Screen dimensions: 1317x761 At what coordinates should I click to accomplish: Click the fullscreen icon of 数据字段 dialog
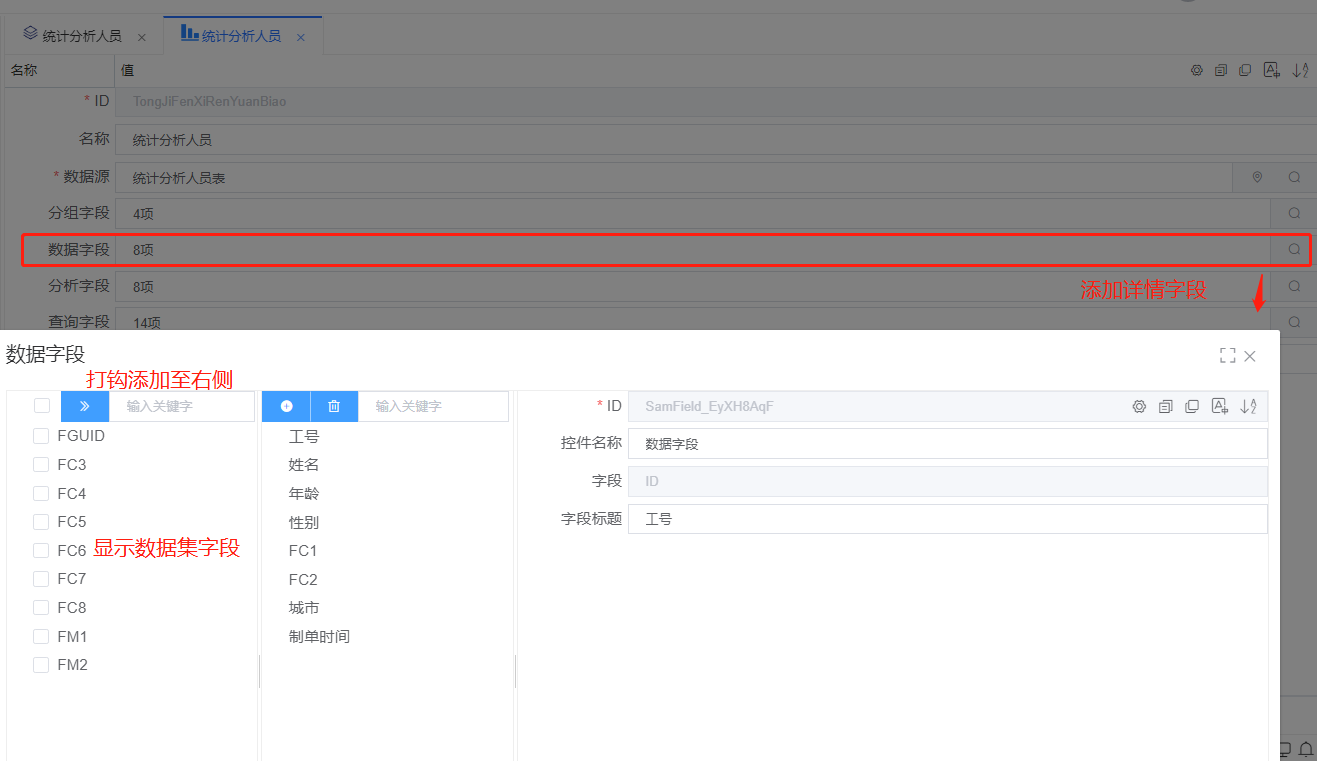[1227, 355]
